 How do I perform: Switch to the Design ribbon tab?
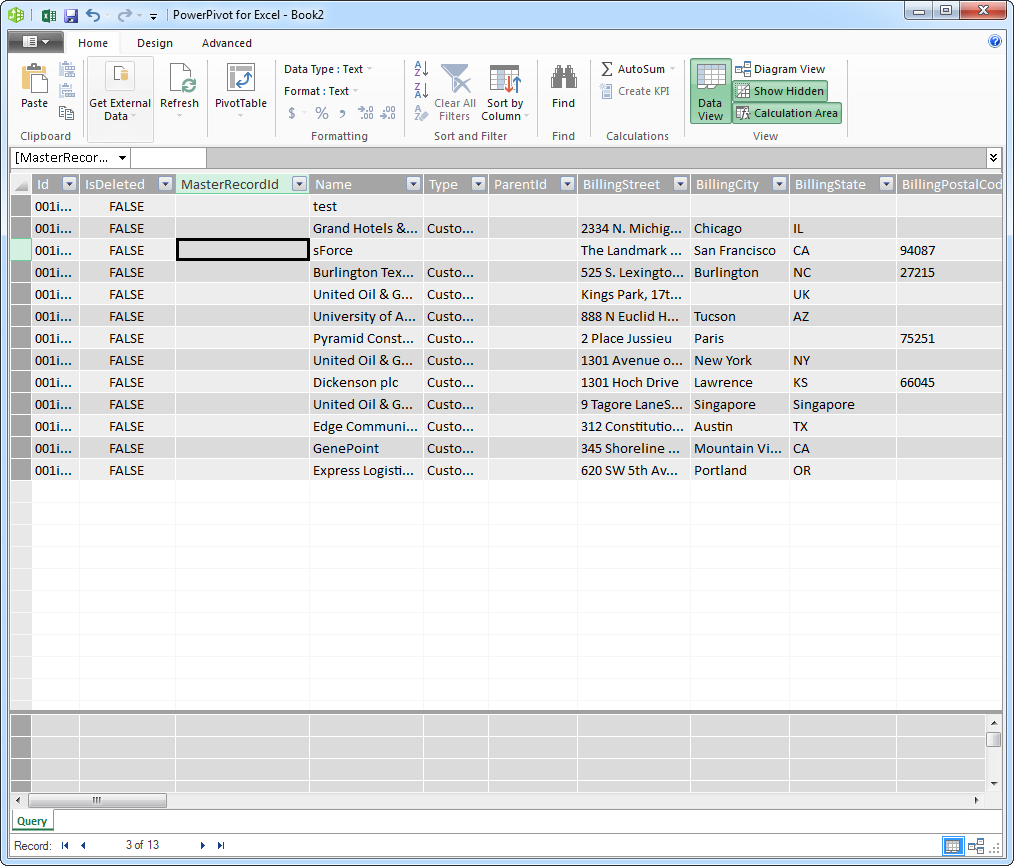[x=154, y=43]
